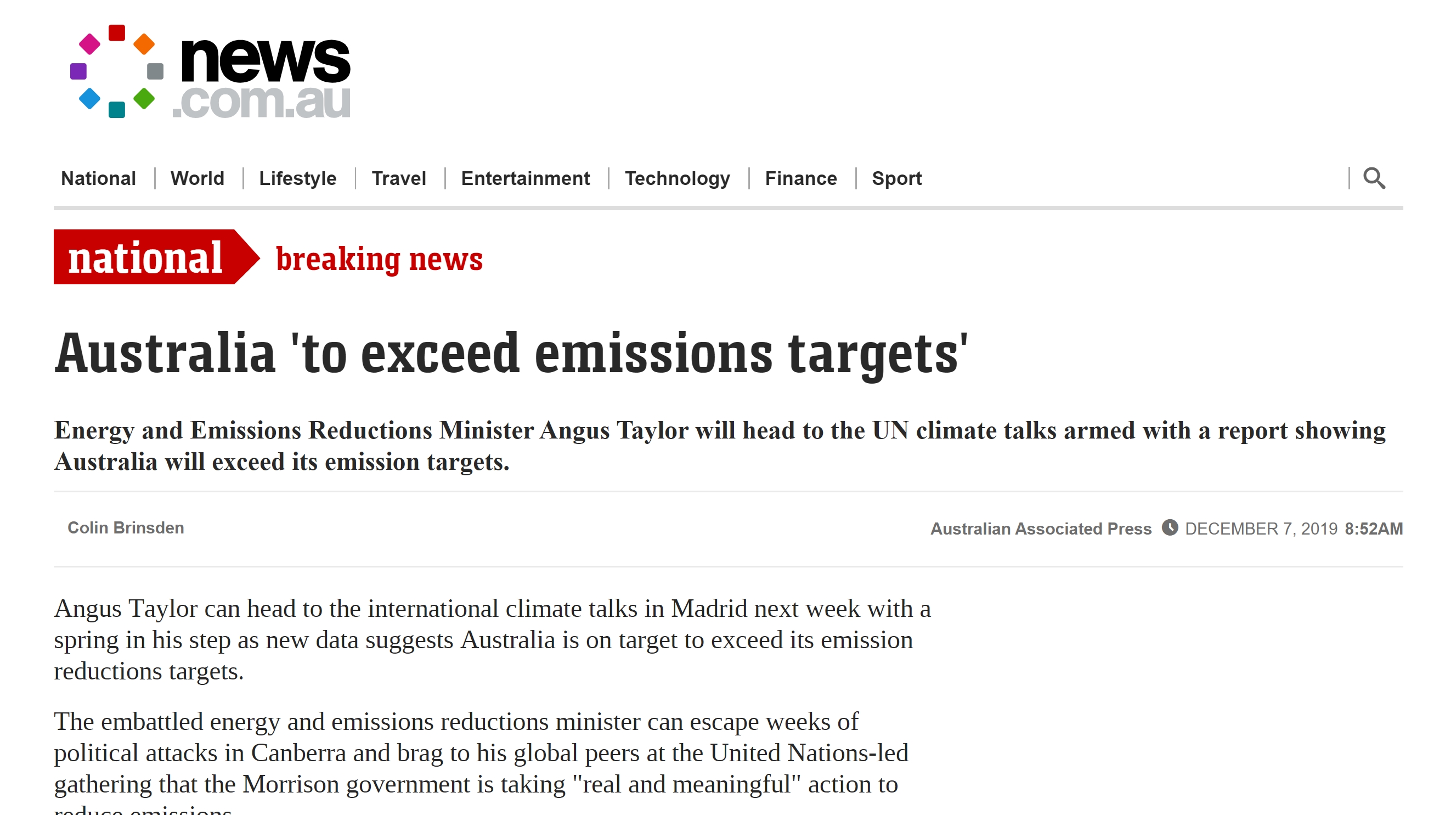Click the clock icon beside the date

(1170, 527)
